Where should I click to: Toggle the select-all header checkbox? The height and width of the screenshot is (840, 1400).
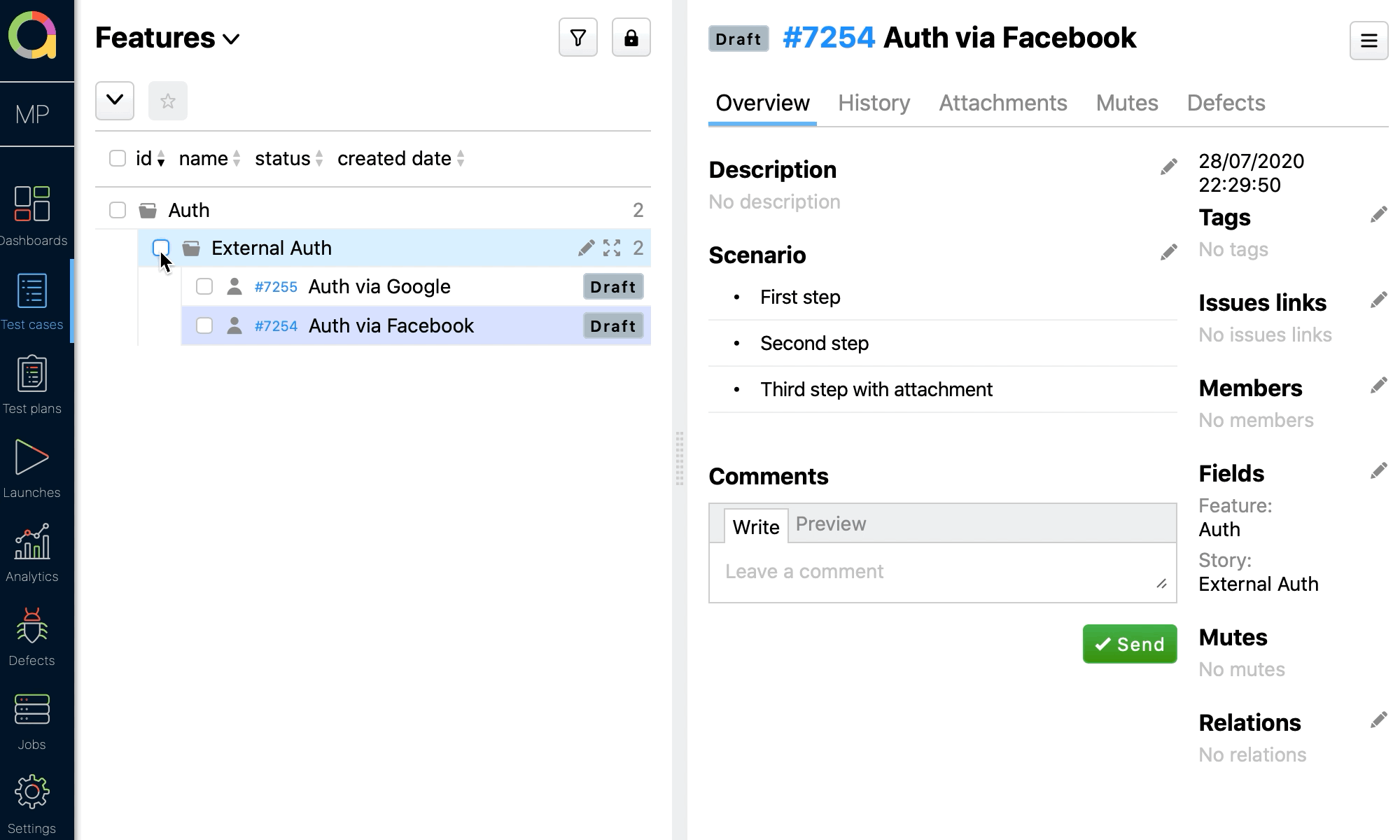pyautogui.click(x=118, y=159)
